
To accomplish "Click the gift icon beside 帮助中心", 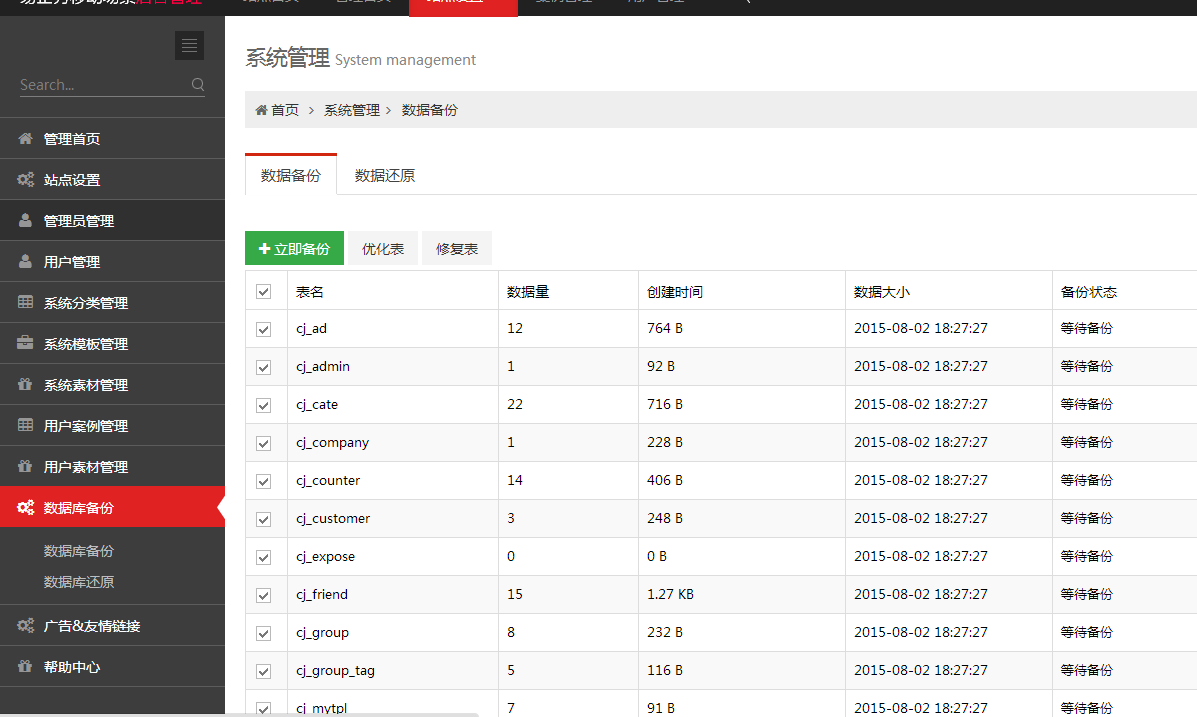I will point(26,667).
